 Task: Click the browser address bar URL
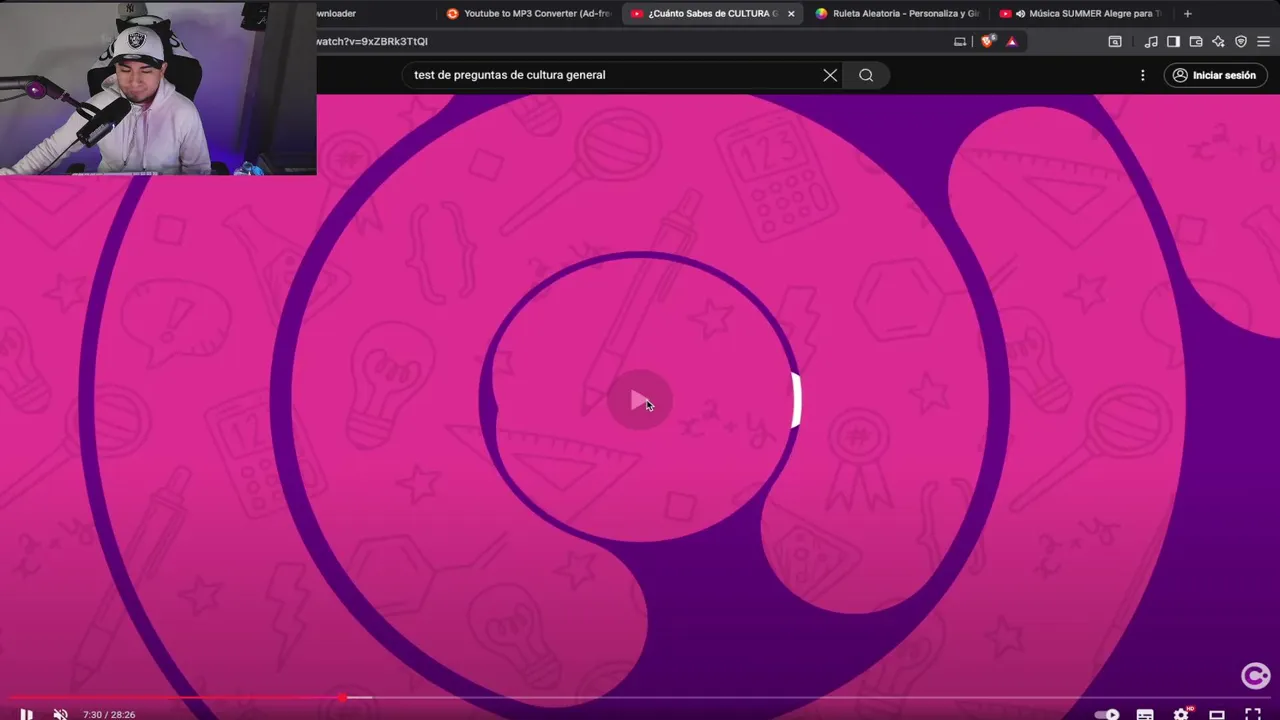(630, 41)
